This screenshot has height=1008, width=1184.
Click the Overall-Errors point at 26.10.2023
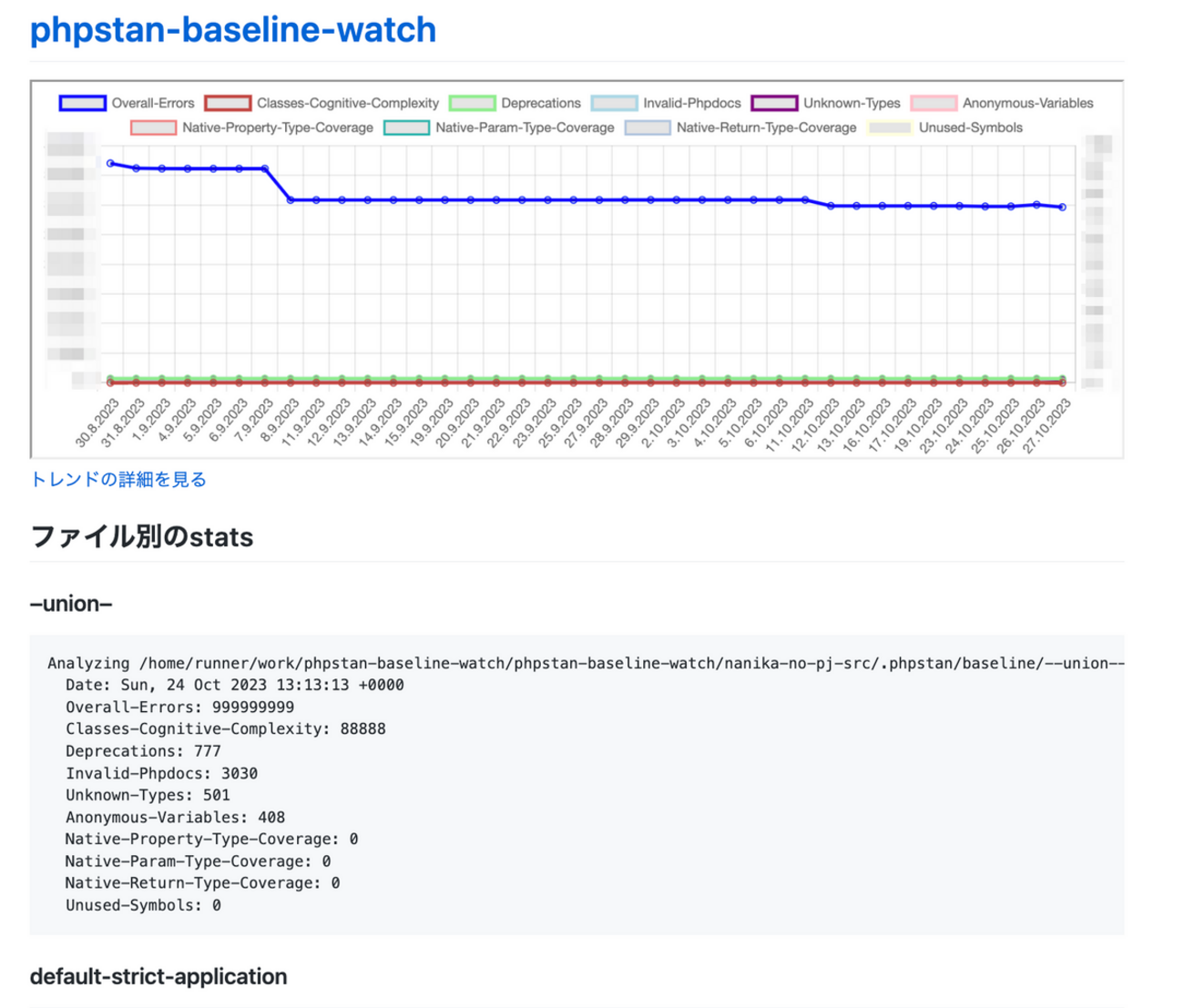pyautogui.click(x=1036, y=205)
